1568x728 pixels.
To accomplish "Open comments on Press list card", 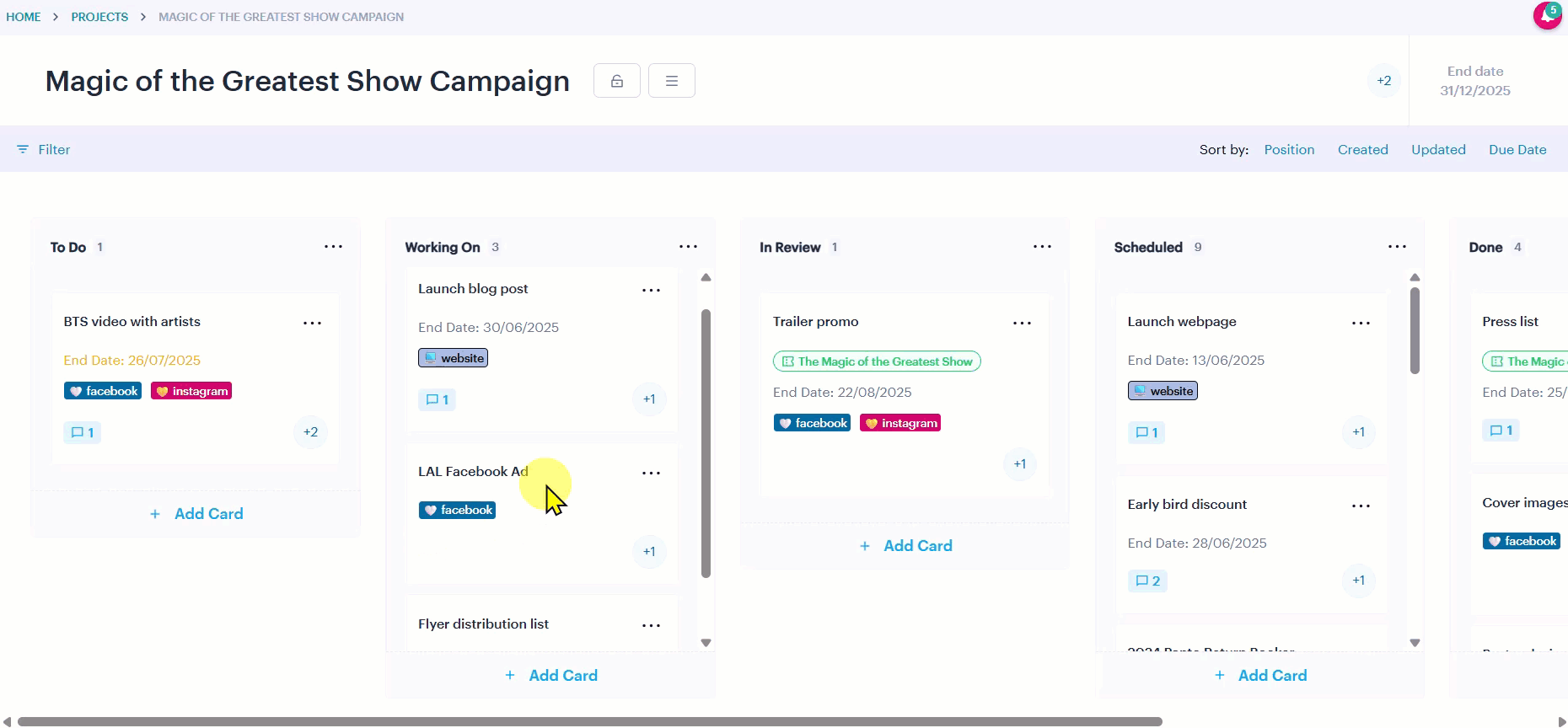I will pos(1501,431).
